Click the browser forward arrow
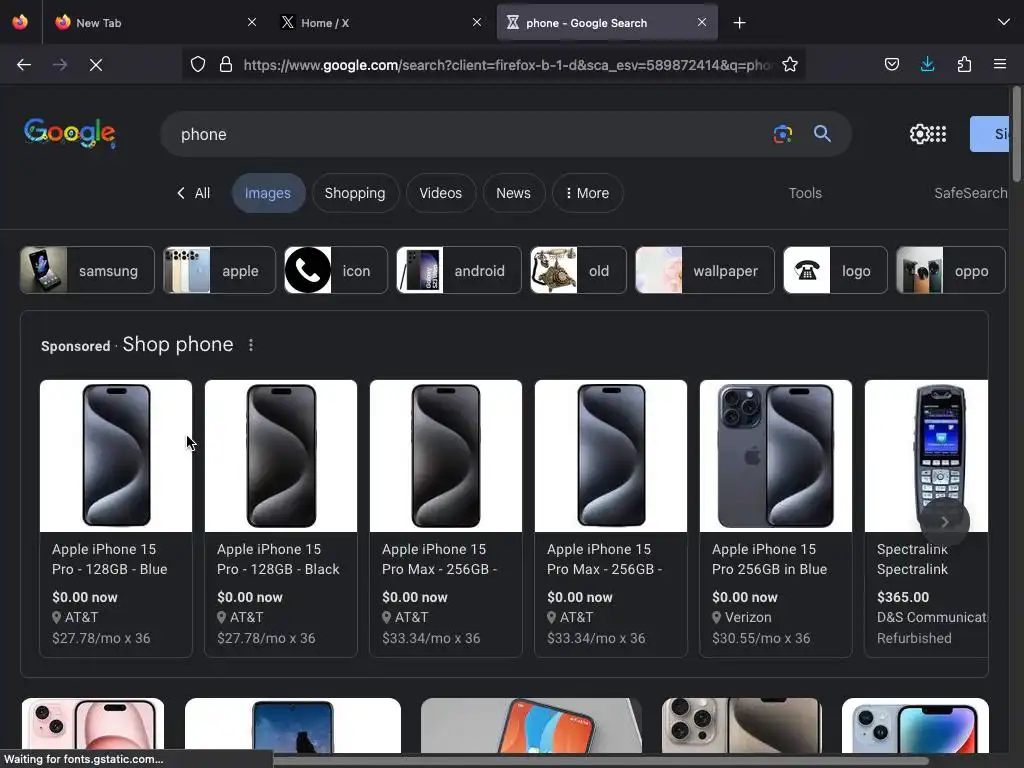This screenshot has width=1024, height=768. point(59,65)
